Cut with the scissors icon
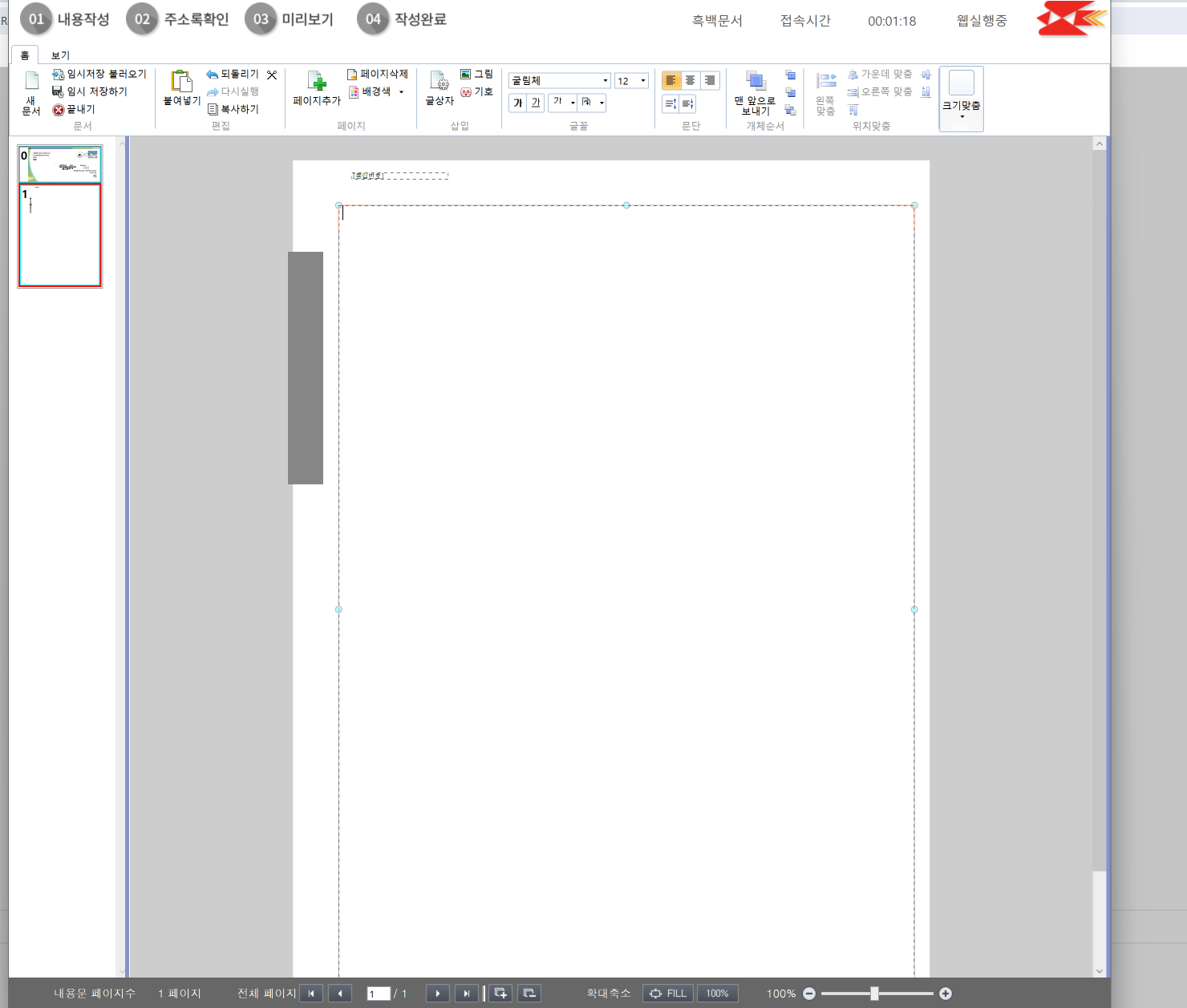 click(272, 75)
